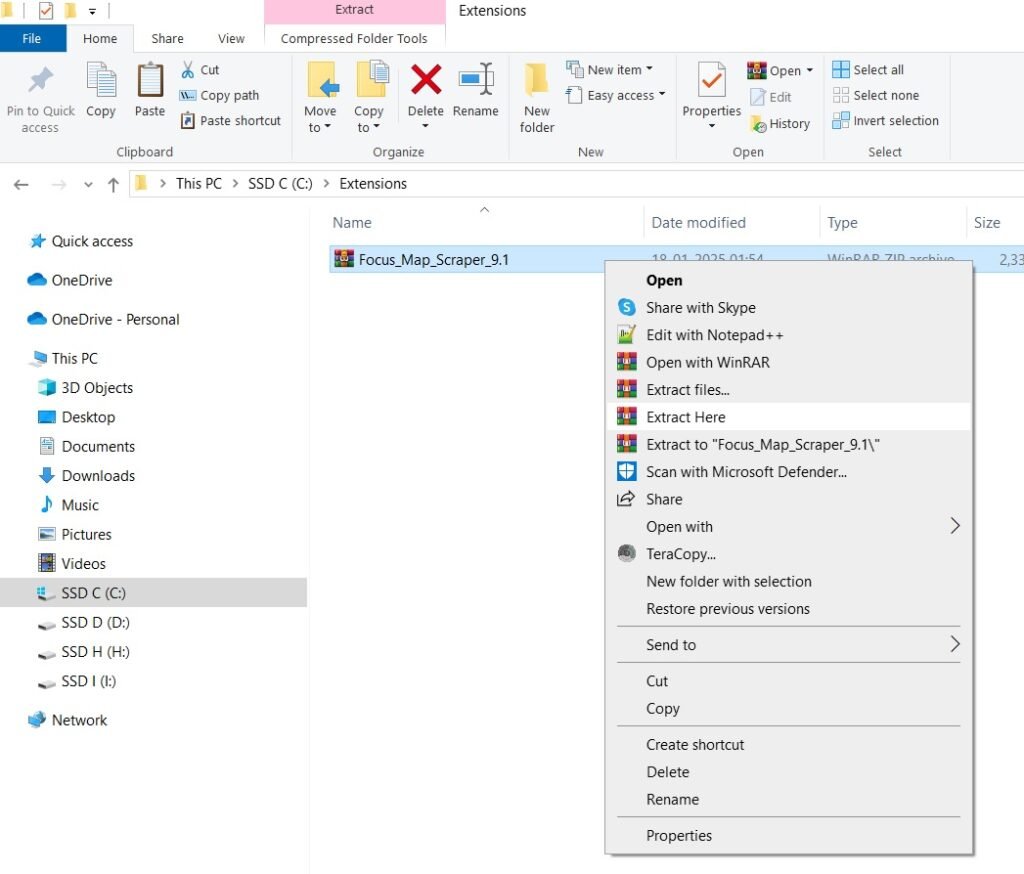Open the Compressed Folder Tools tab

353,37
